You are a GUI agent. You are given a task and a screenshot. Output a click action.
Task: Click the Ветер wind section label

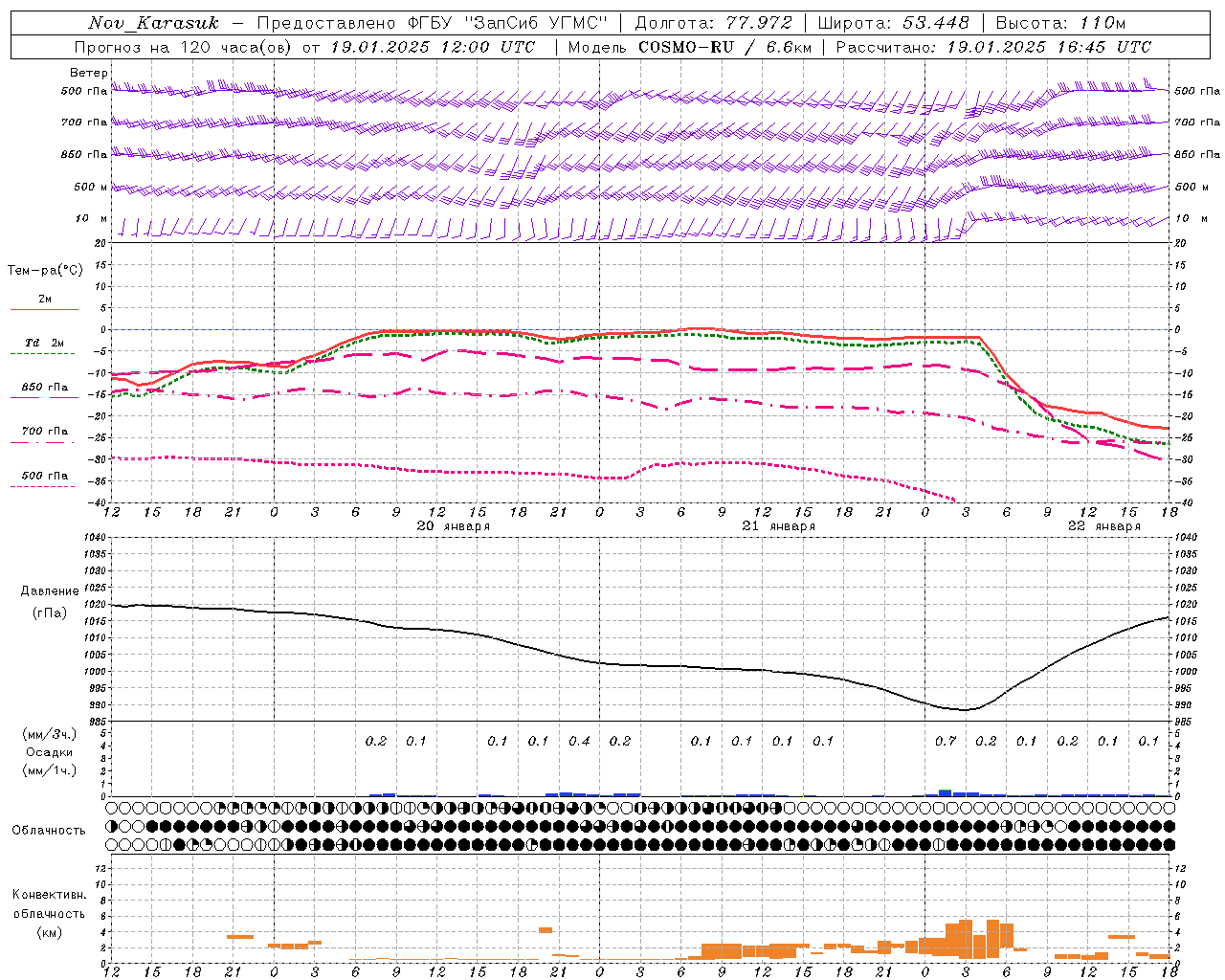tap(89, 73)
